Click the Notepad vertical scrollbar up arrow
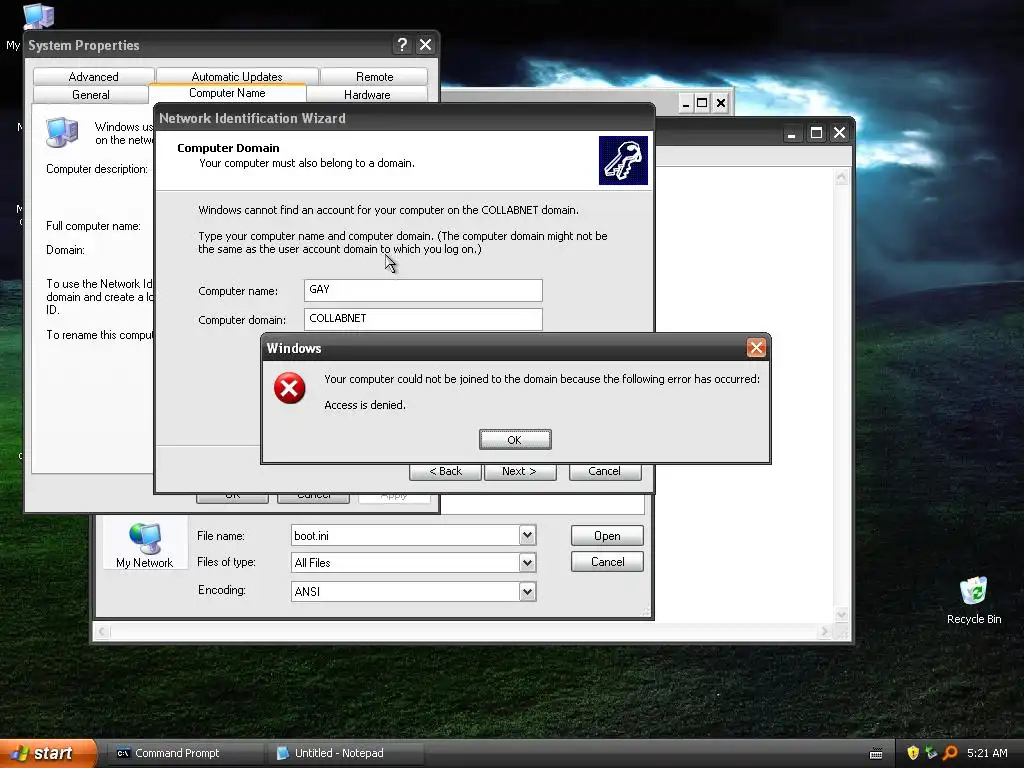The height and width of the screenshot is (768, 1024). 841,177
